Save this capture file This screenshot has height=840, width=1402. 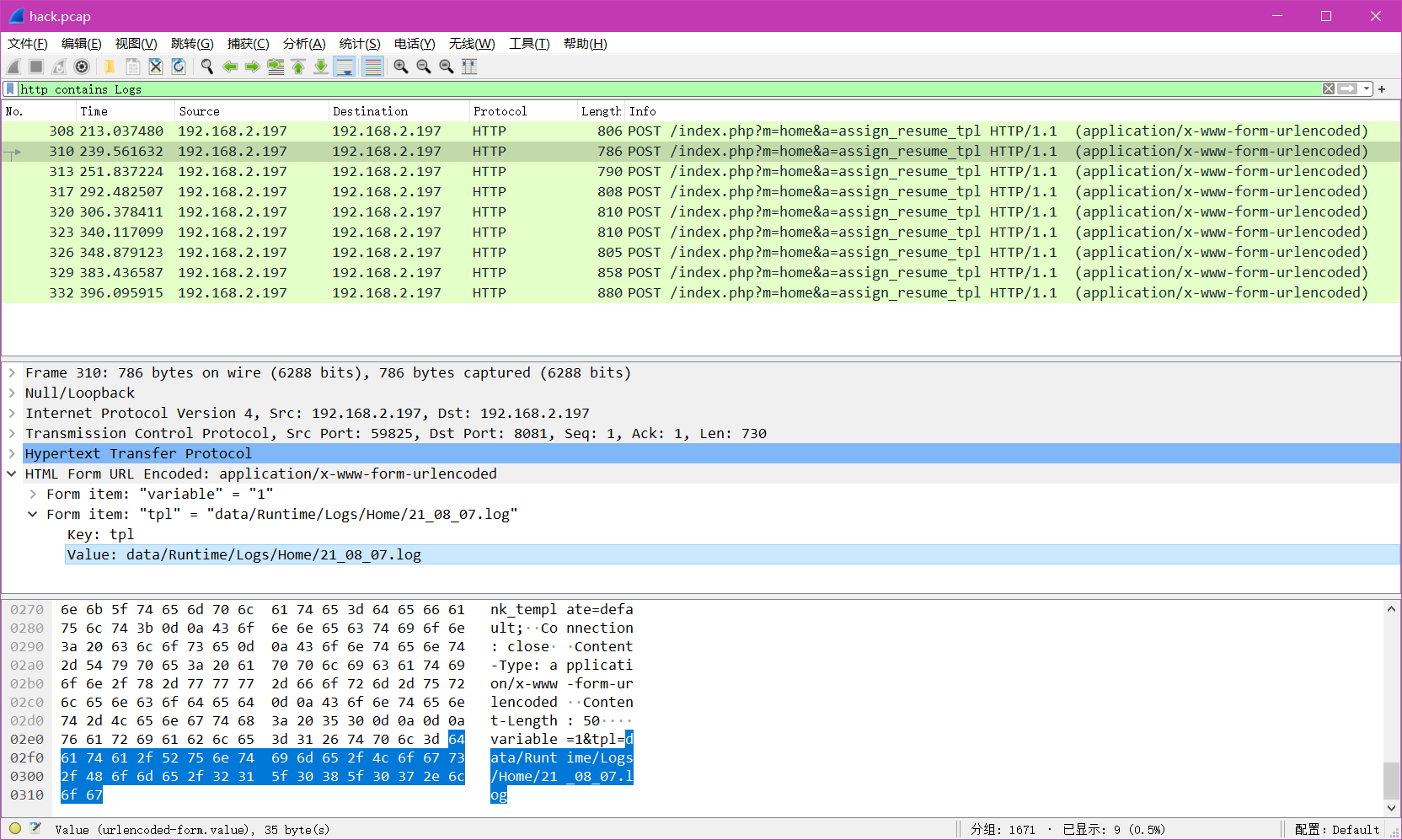click(132, 67)
